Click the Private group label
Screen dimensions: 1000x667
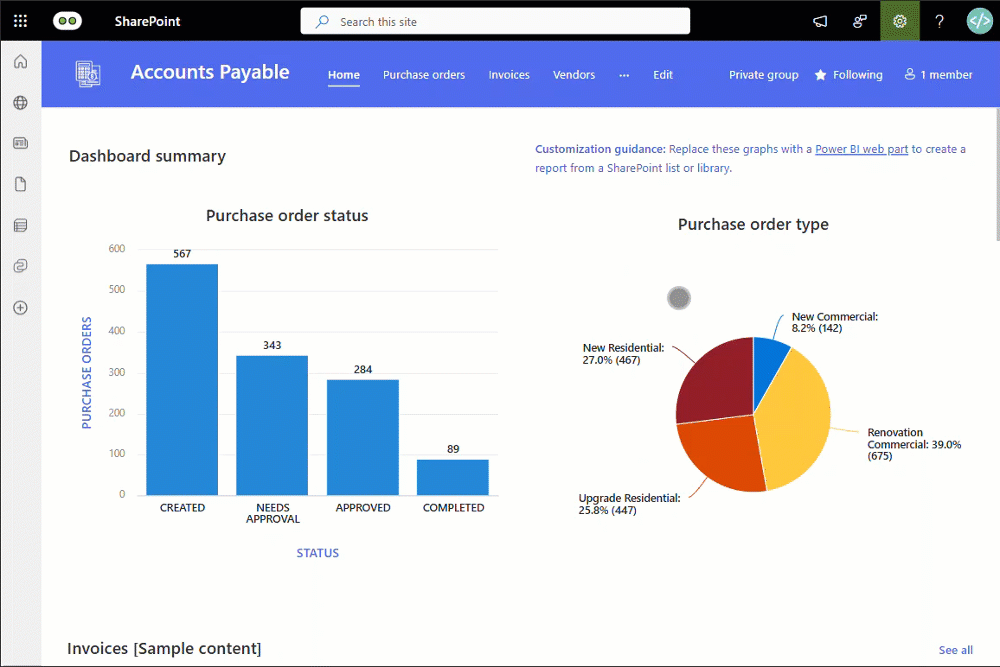763,75
